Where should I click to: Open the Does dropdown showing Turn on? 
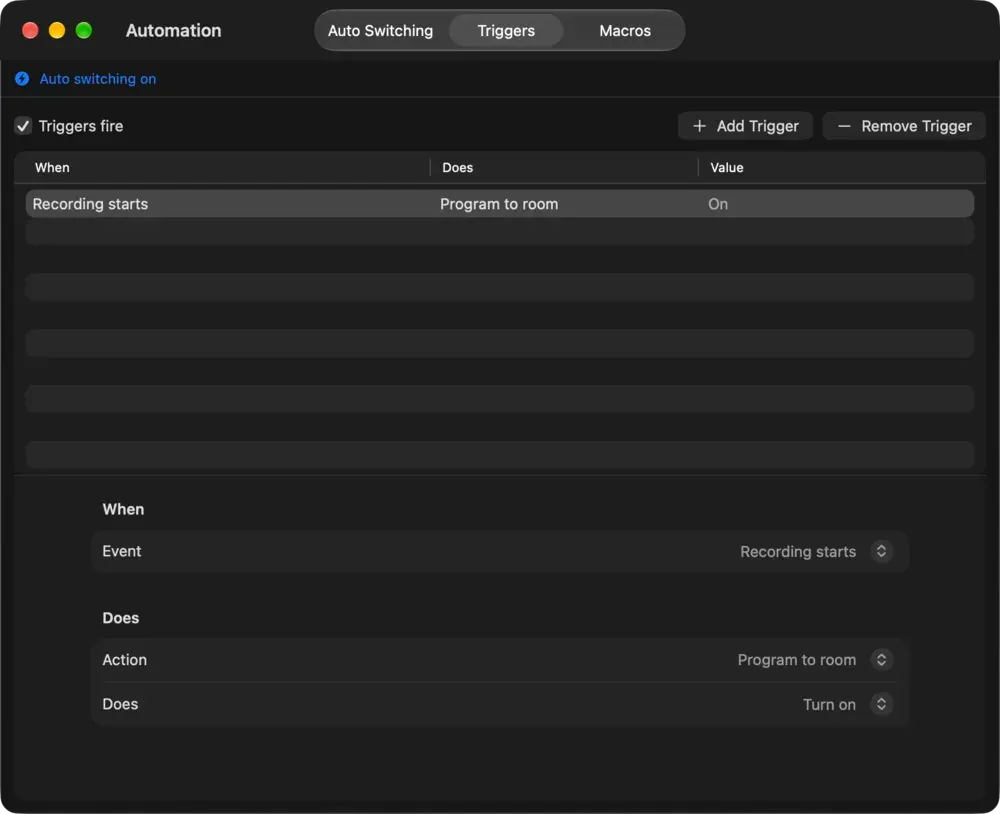[x=881, y=704]
